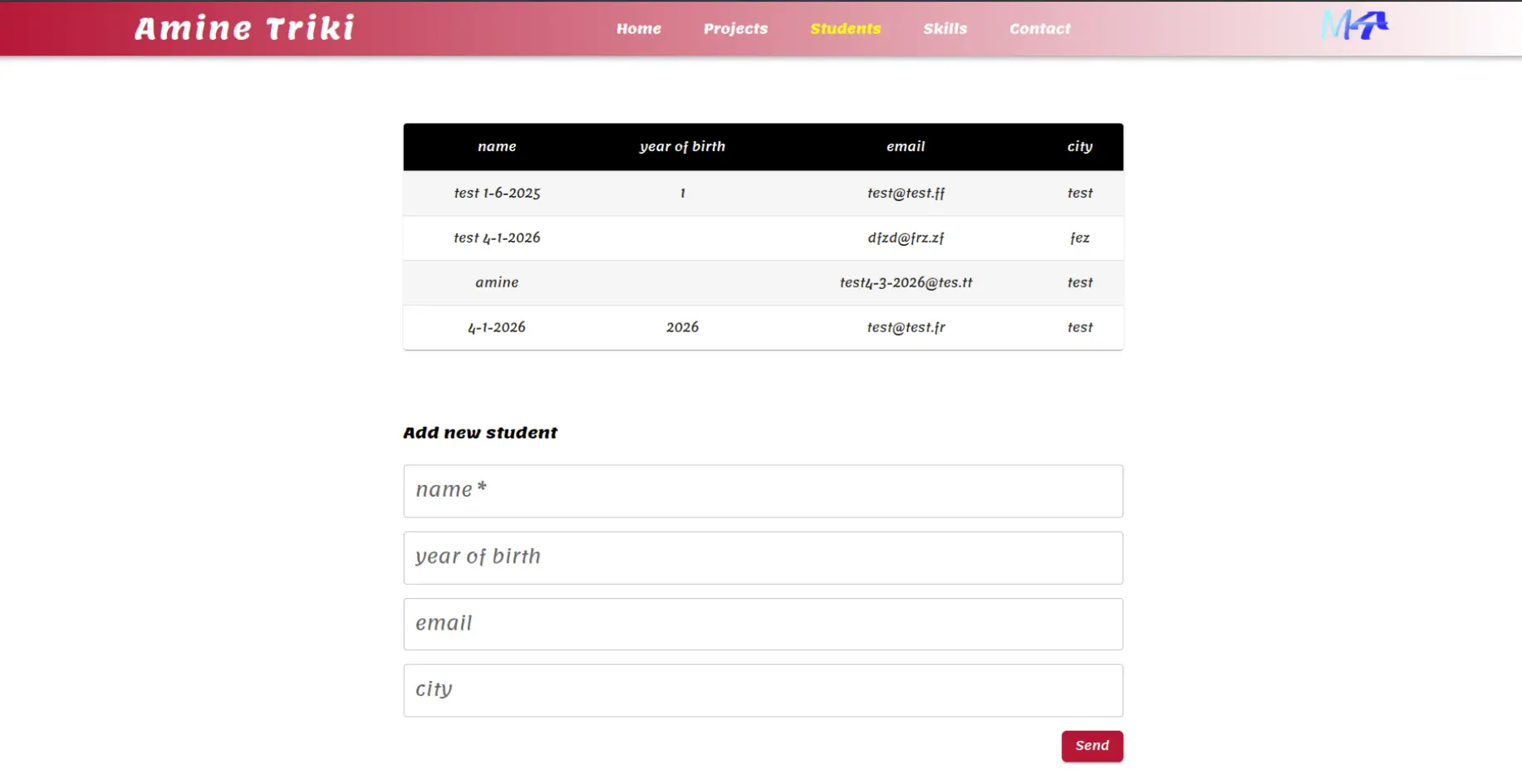Select the cell 'test 4-1-2026'
The width and height of the screenshot is (1522, 784).
pos(497,238)
